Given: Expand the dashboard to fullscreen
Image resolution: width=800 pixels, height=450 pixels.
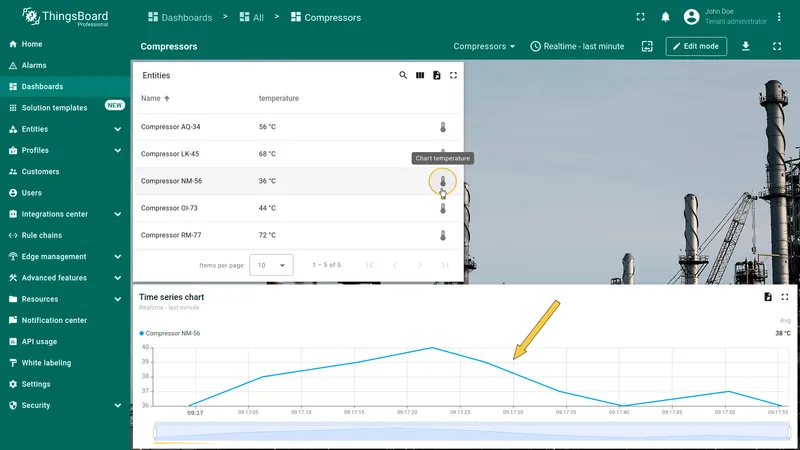Looking at the screenshot, I should point(777,46).
